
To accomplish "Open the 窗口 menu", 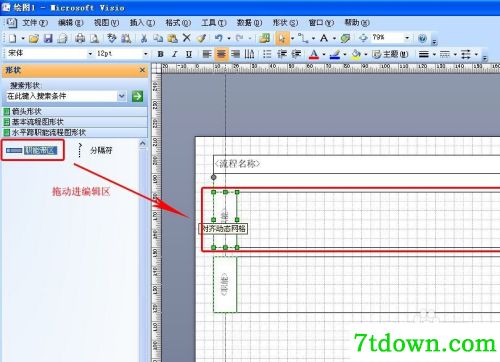I will click(321, 23).
